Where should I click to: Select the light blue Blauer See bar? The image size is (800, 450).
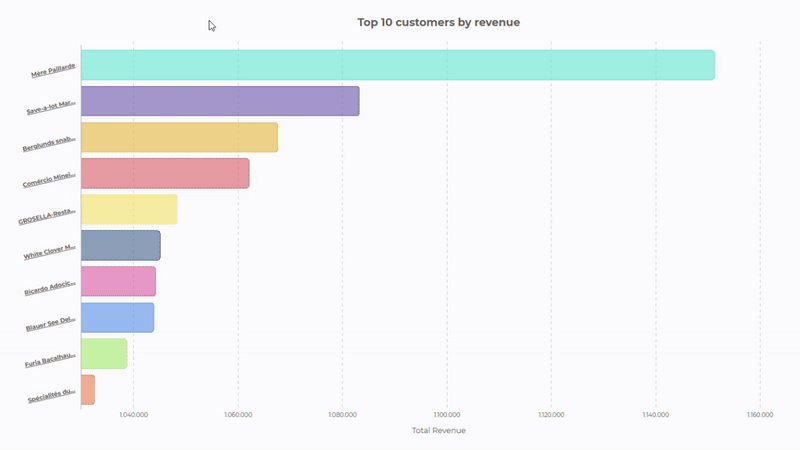click(x=117, y=317)
